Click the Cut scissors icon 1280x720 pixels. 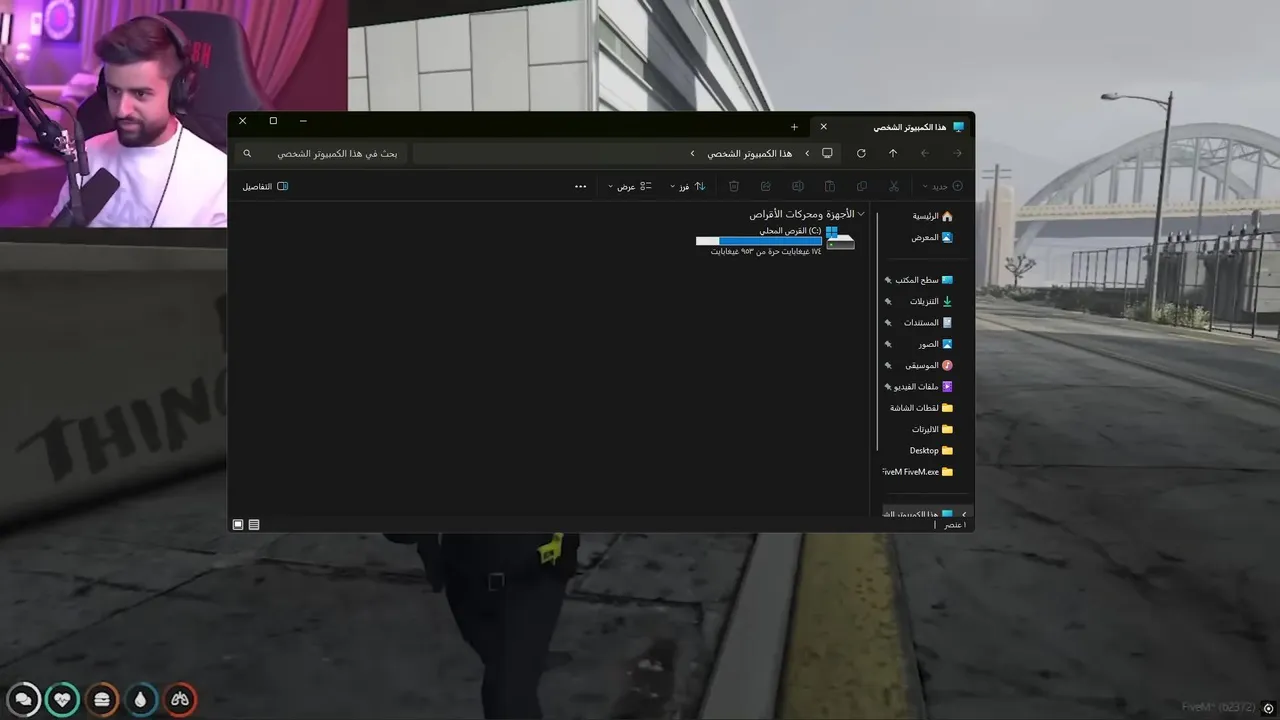point(894,186)
